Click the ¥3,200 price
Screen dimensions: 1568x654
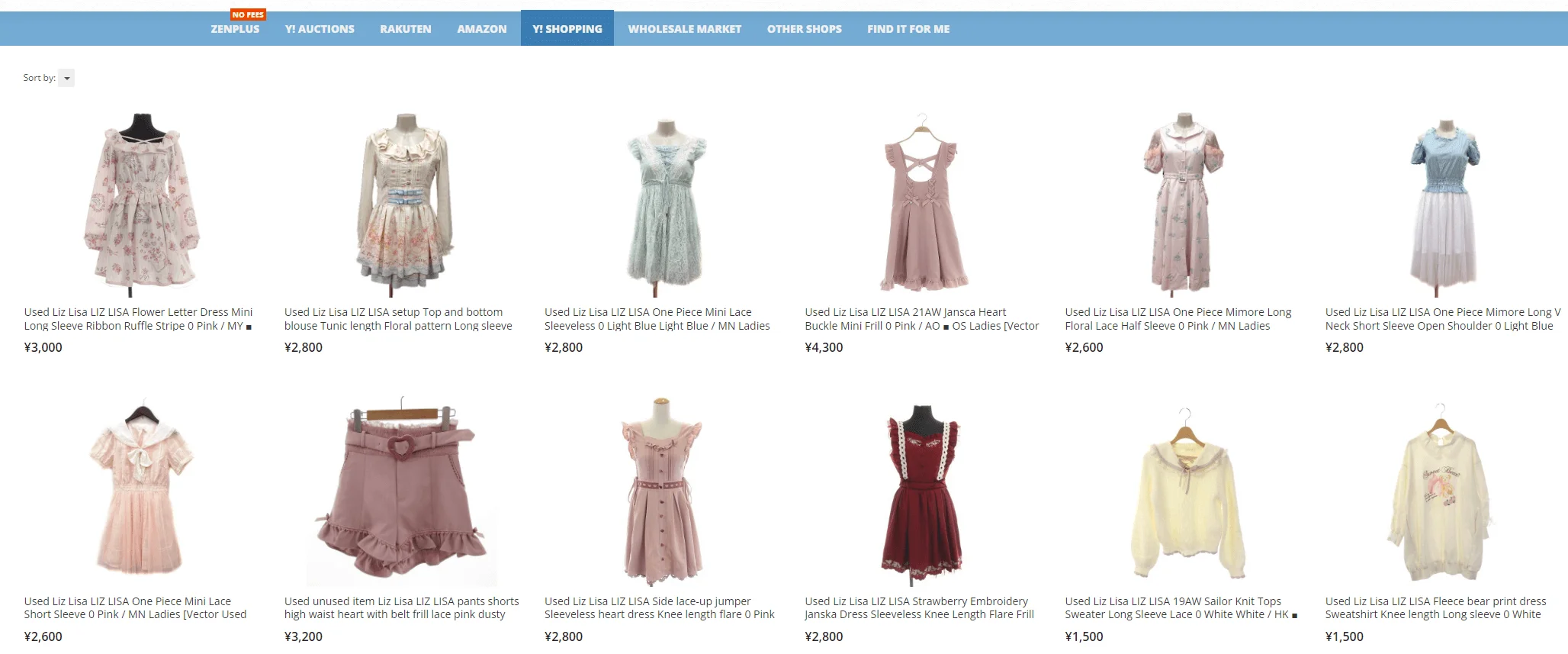pos(304,636)
